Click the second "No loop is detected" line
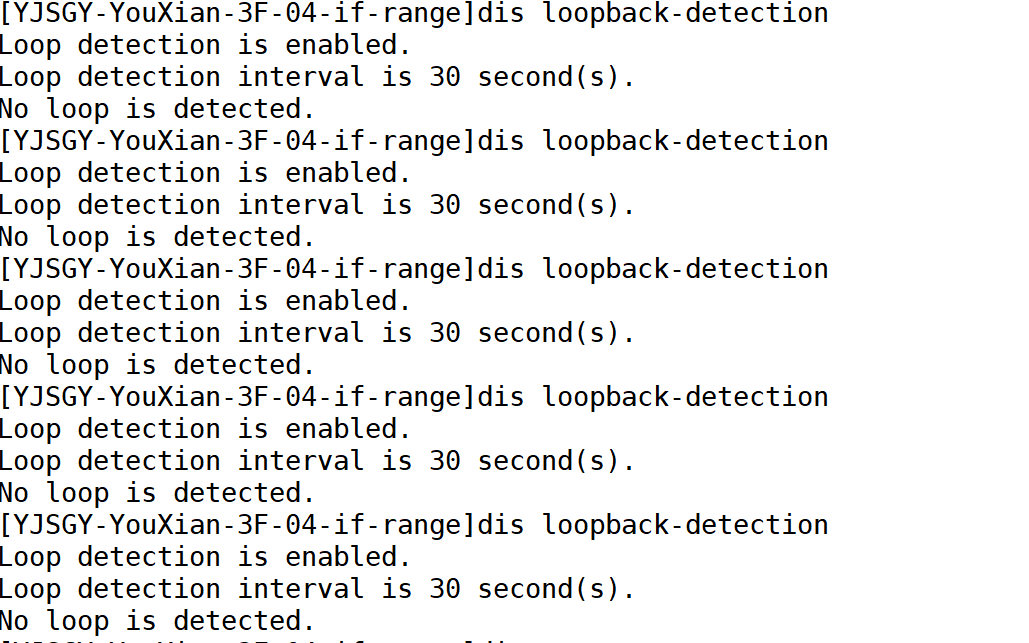The height and width of the screenshot is (643, 1029). coord(157,237)
